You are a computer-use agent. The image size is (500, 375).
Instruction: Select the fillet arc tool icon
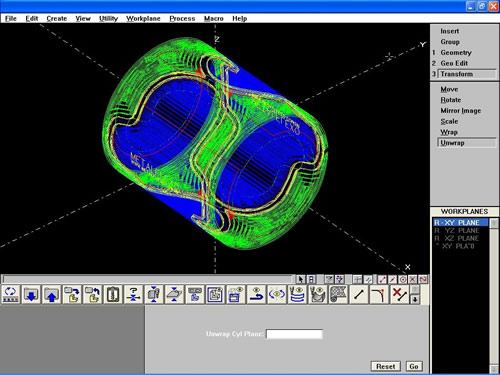pos(379,294)
